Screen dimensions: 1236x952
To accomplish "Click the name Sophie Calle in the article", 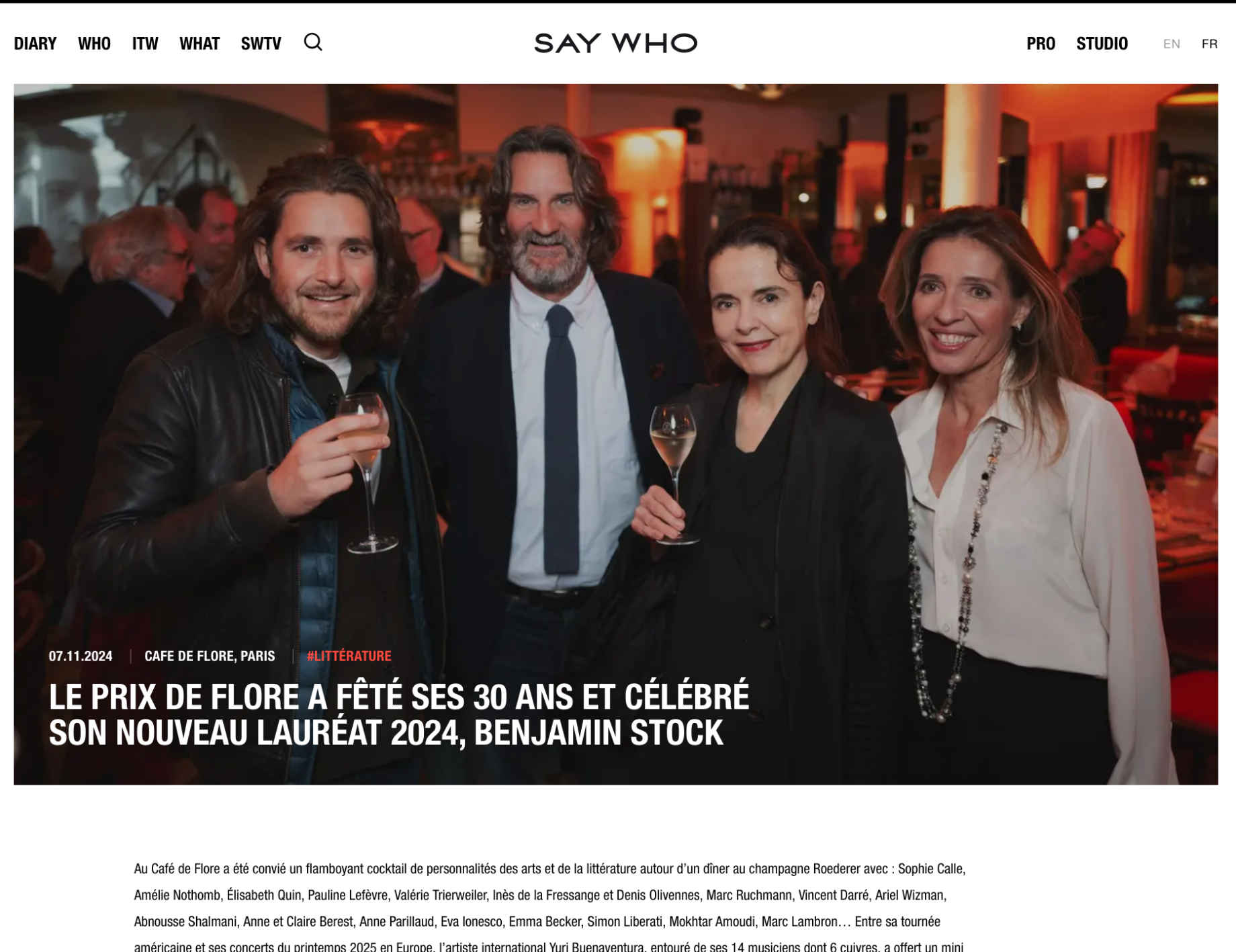I will point(930,869).
